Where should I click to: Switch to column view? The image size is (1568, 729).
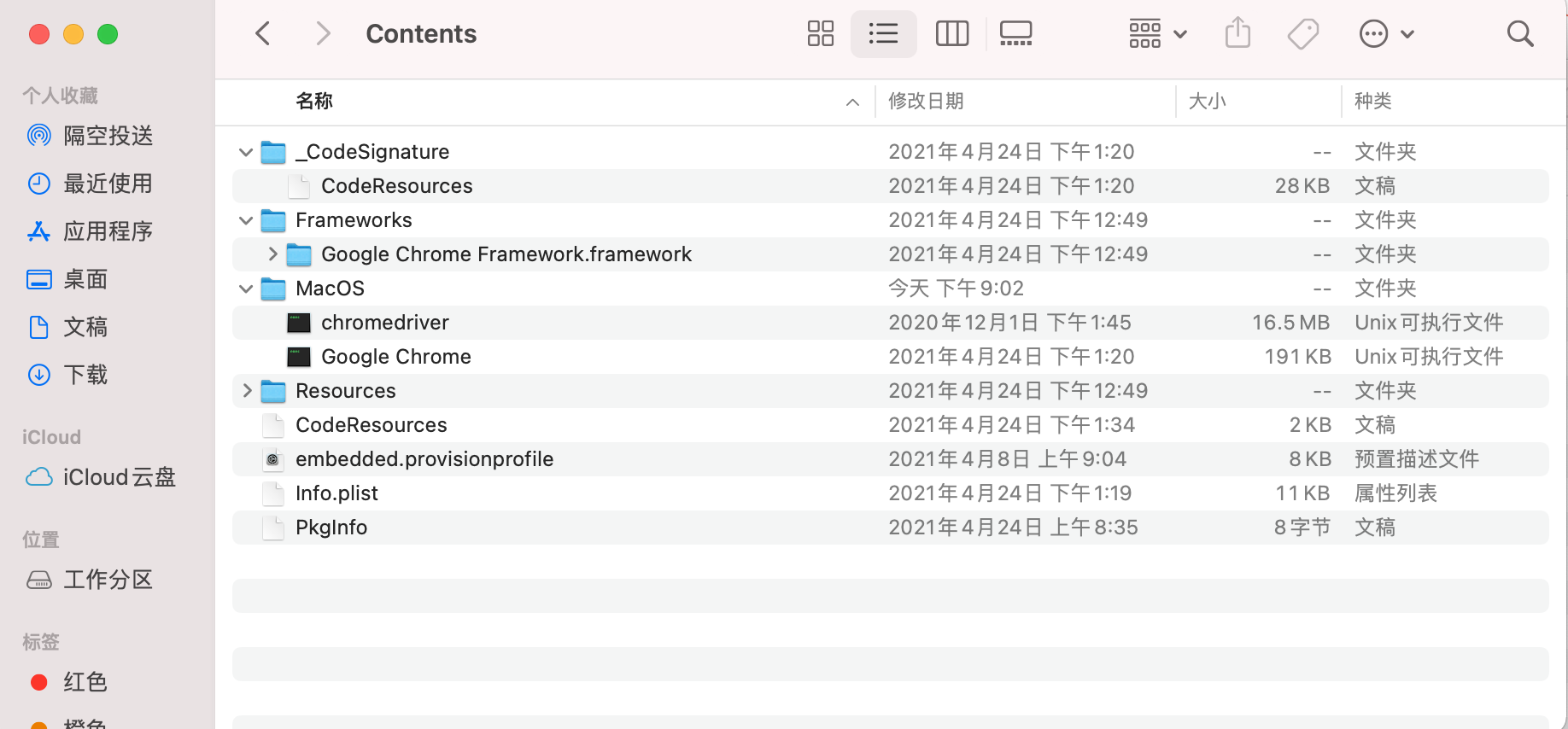click(x=951, y=34)
